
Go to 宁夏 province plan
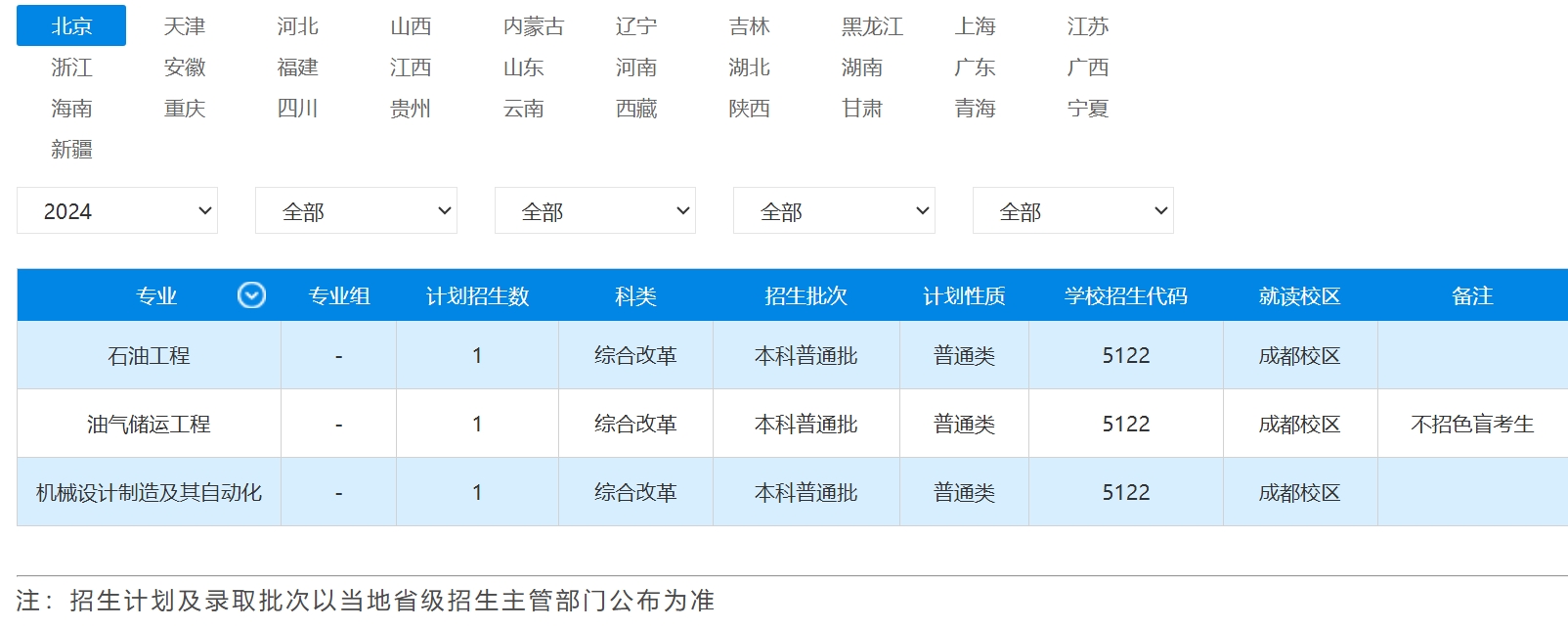click(x=1088, y=108)
